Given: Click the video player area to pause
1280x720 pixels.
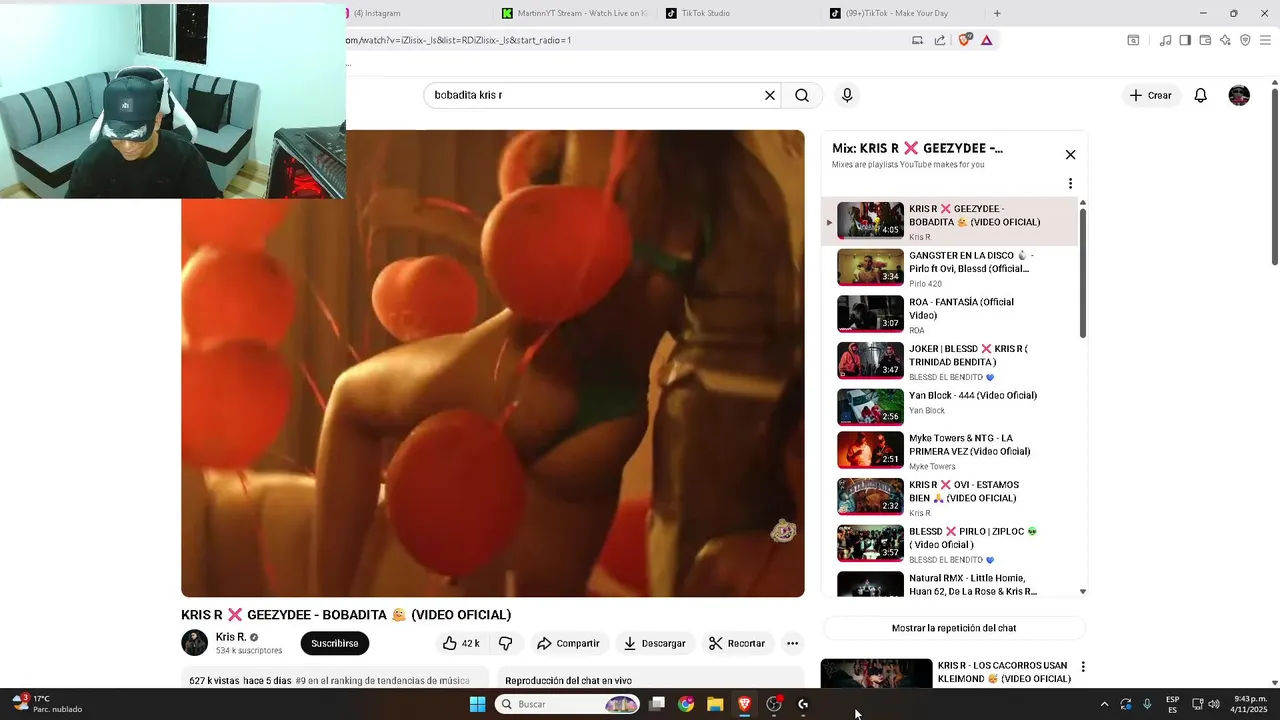Looking at the screenshot, I should pos(492,364).
